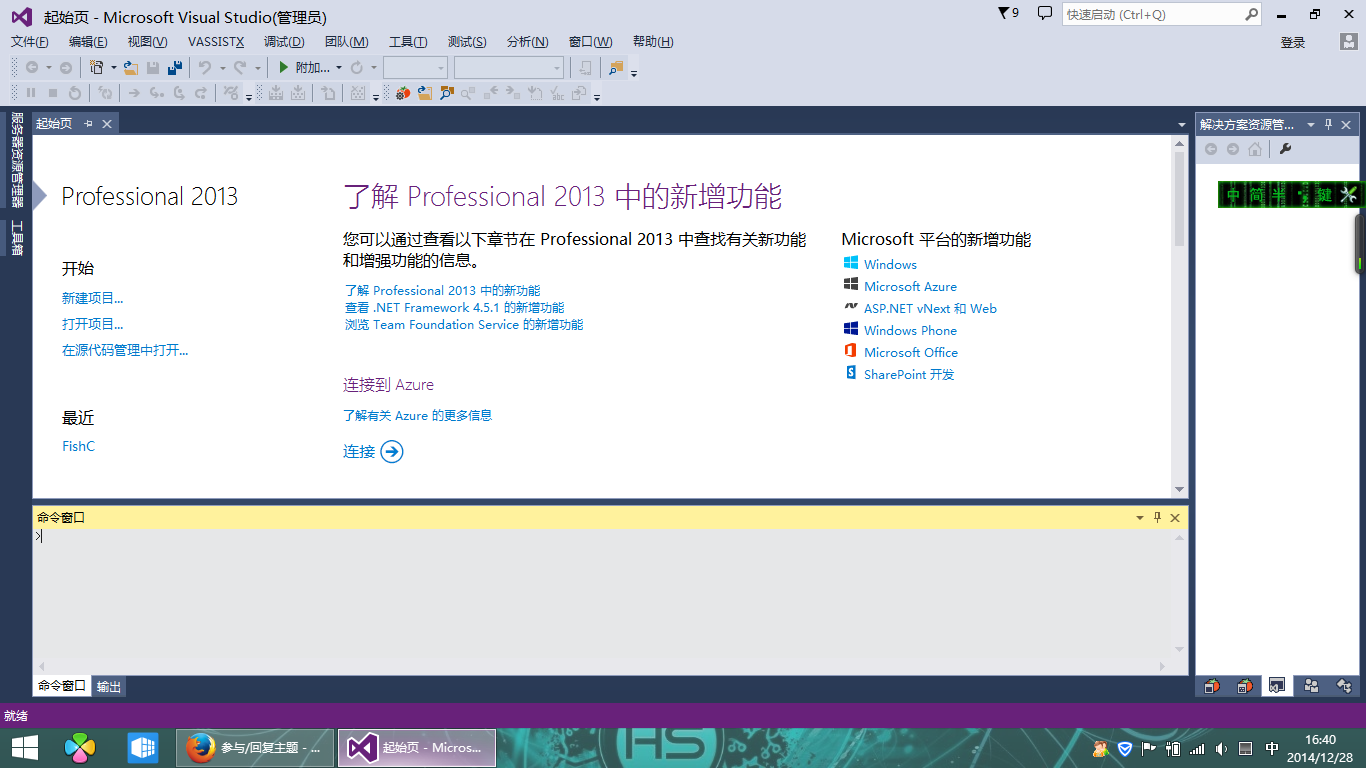
Task: Click the New Project toolbar icon
Action: pos(96,67)
